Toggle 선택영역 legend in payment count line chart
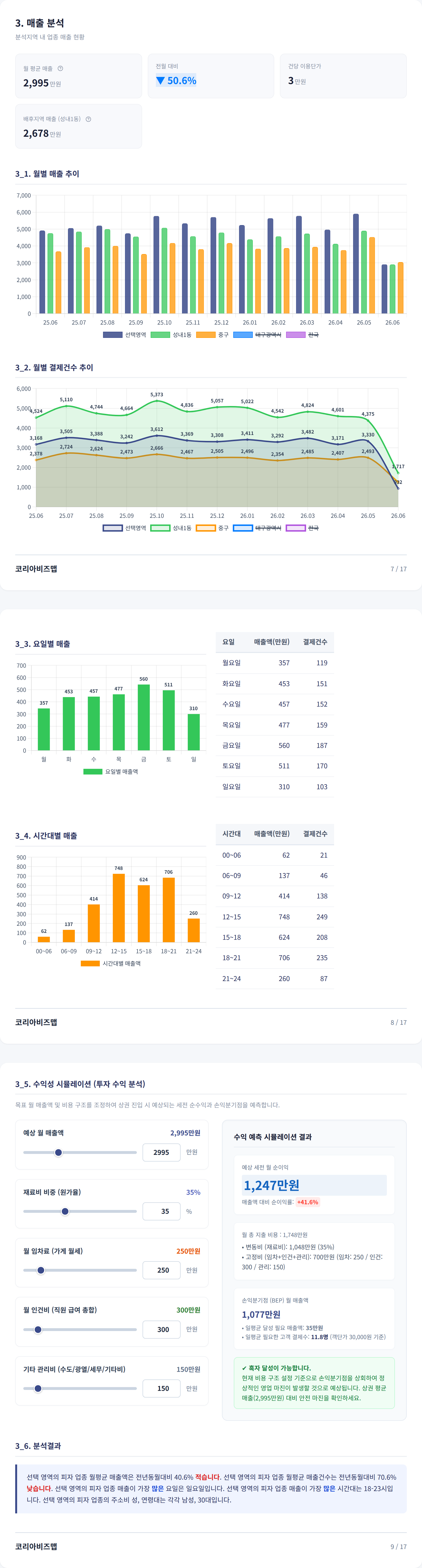Image resolution: width=422 pixels, height=1568 pixels. [x=124, y=528]
